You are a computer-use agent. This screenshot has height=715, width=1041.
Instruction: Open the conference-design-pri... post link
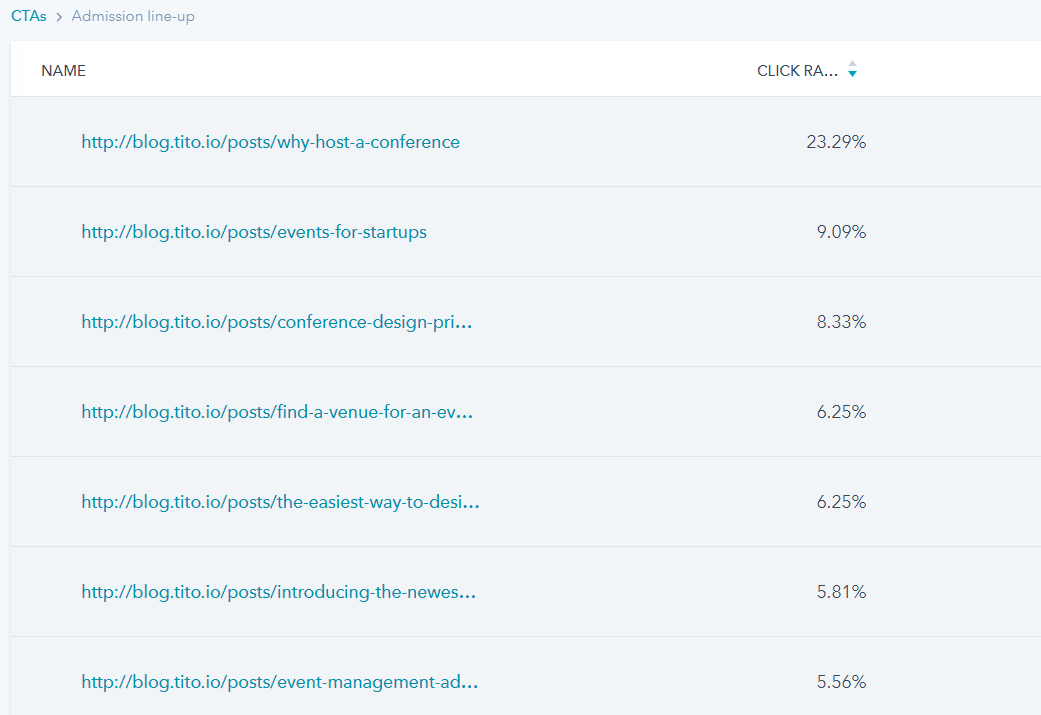pyautogui.click(x=277, y=322)
